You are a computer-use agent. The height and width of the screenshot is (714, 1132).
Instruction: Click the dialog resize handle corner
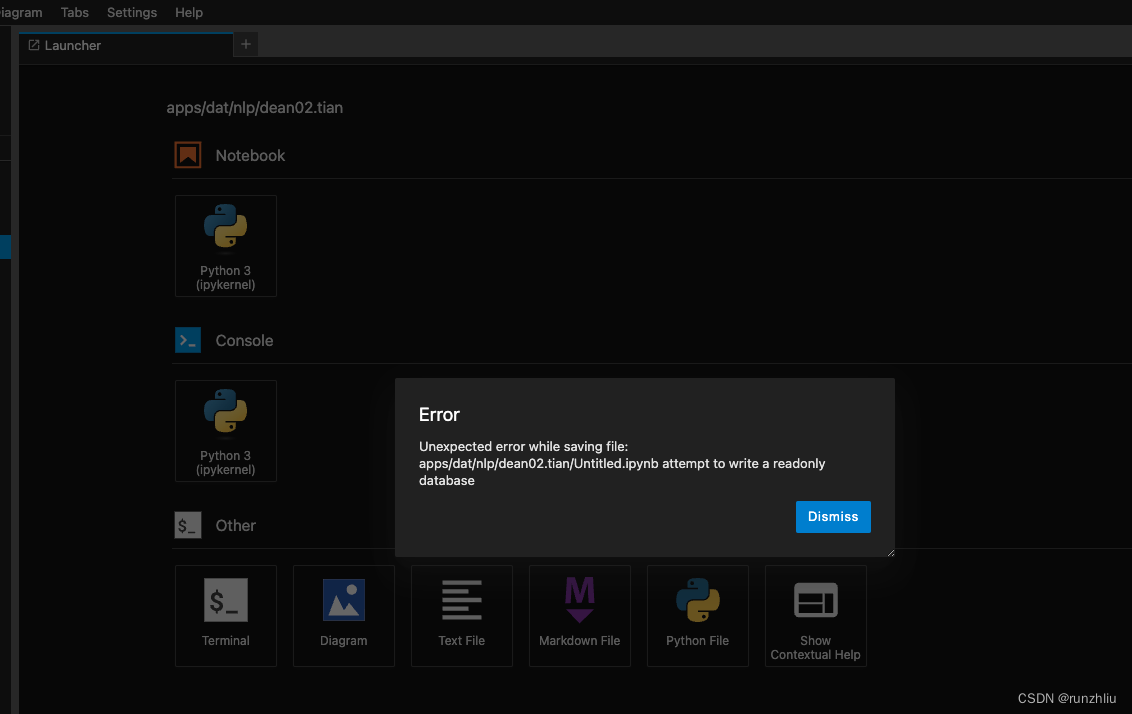tap(891, 553)
